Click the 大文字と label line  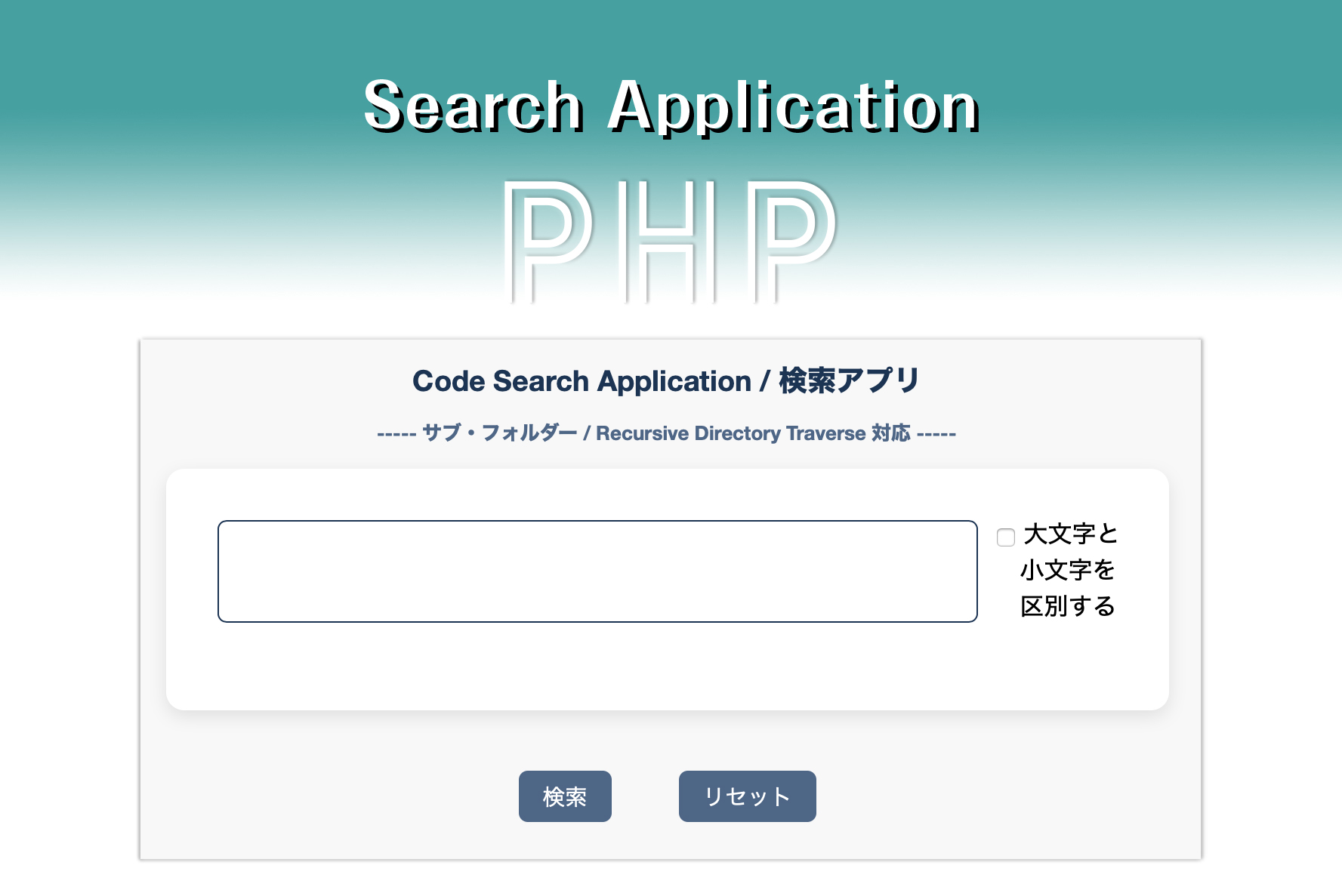[1069, 534]
